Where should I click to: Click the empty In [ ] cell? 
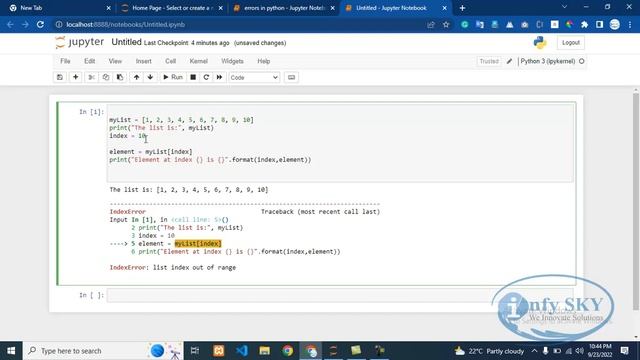340,295
